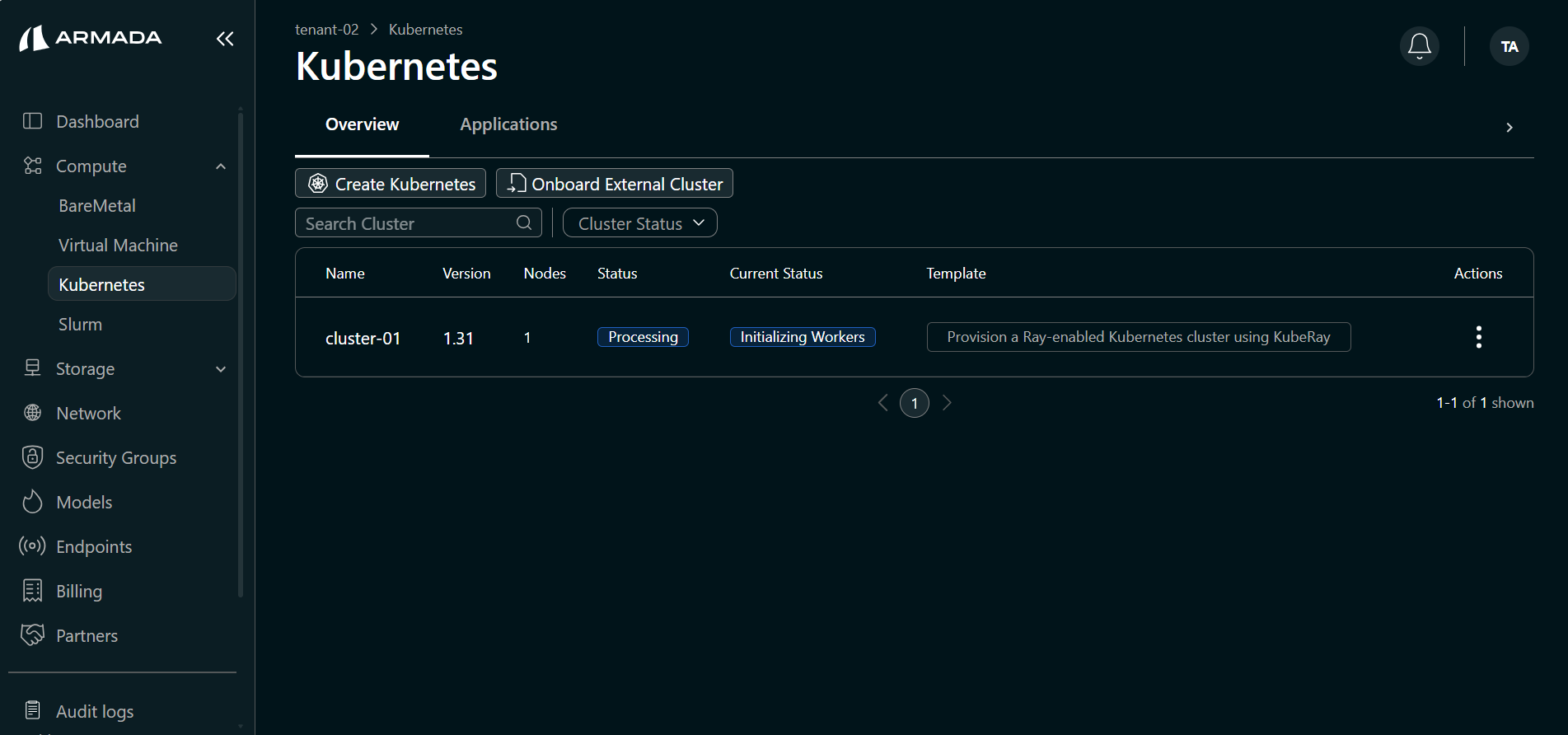Click the search magnifier icon

click(524, 222)
